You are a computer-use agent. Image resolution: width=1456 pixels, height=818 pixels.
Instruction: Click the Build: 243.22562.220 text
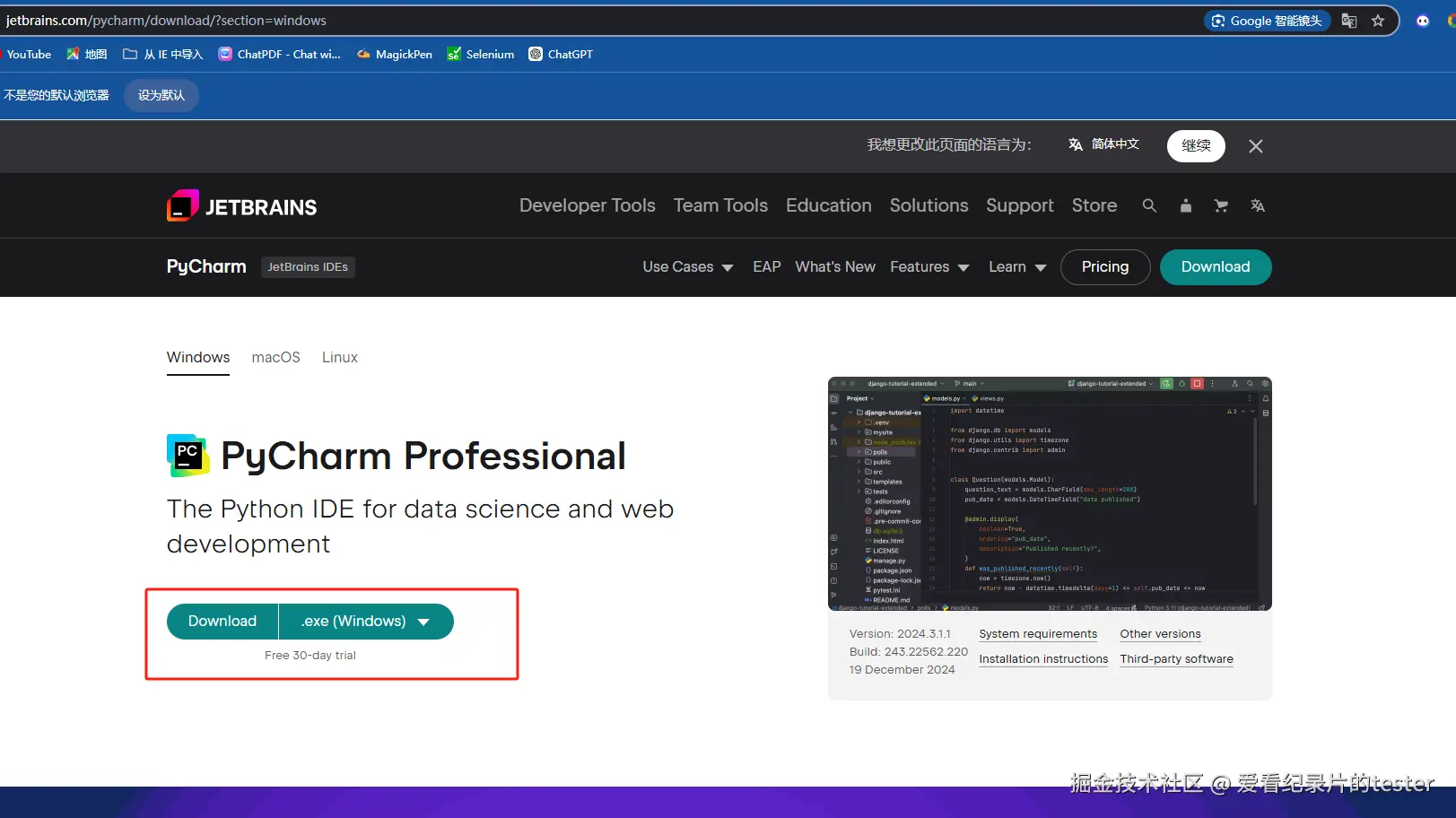click(909, 652)
